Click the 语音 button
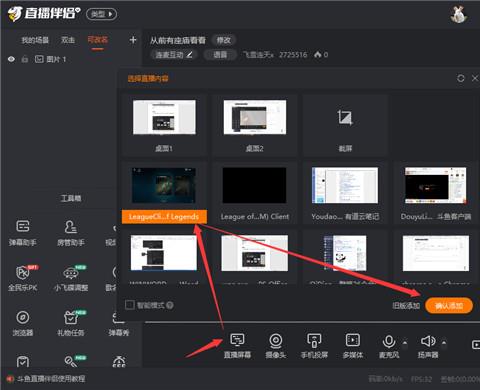This screenshot has height=390, width=480. click(x=220, y=55)
